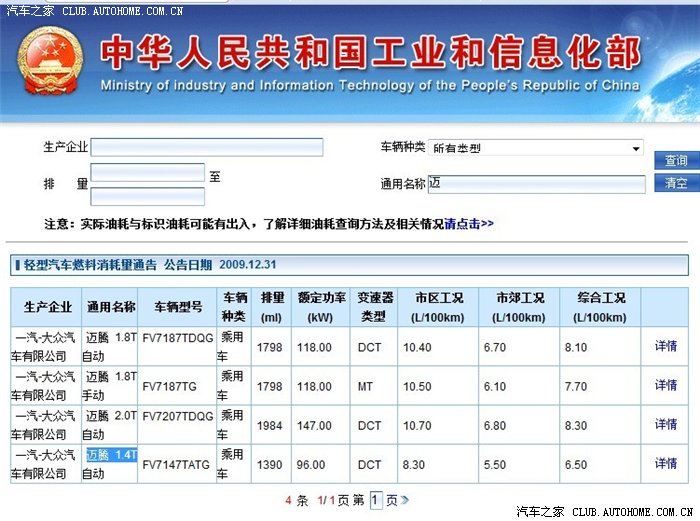This screenshot has width=700, height=521.
Task: Click the page number 1 box
Action: 376,500
